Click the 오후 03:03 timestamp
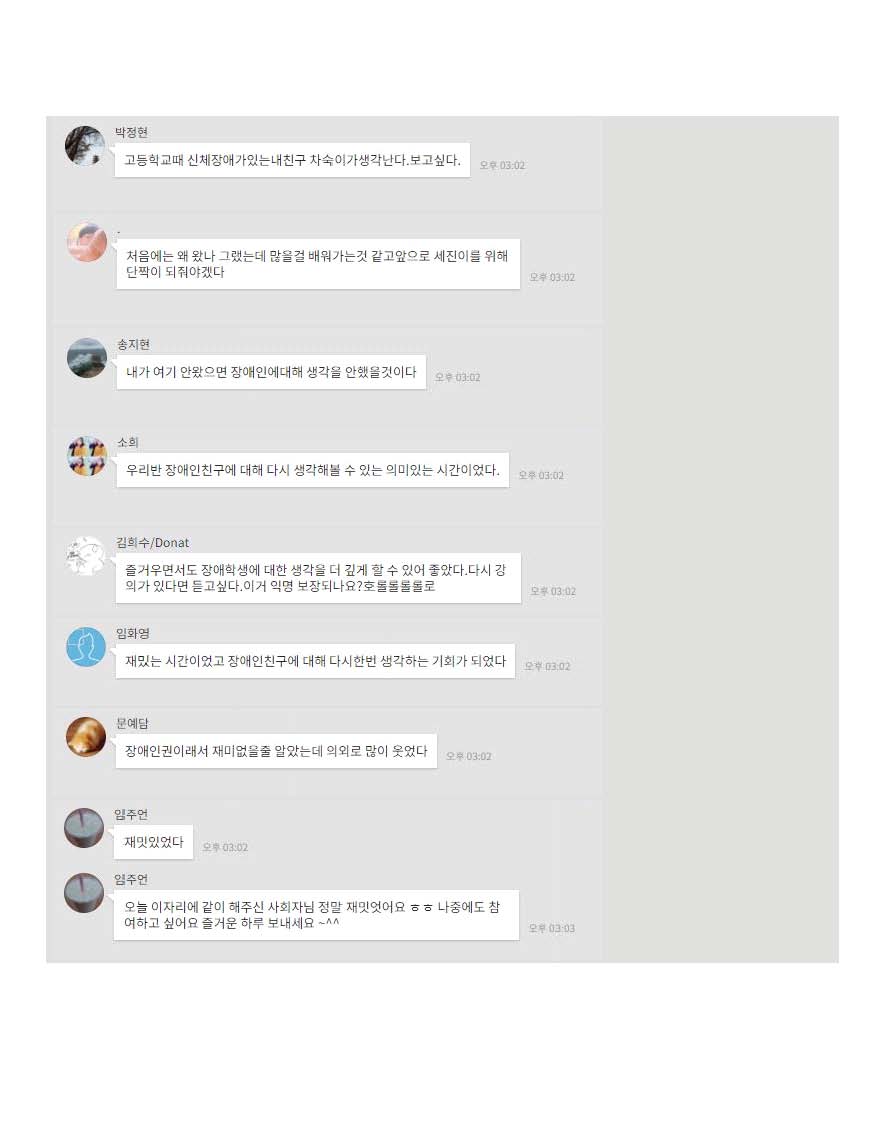This screenshot has width=885, height=1122. pyautogui.click(x=552, y=928)
